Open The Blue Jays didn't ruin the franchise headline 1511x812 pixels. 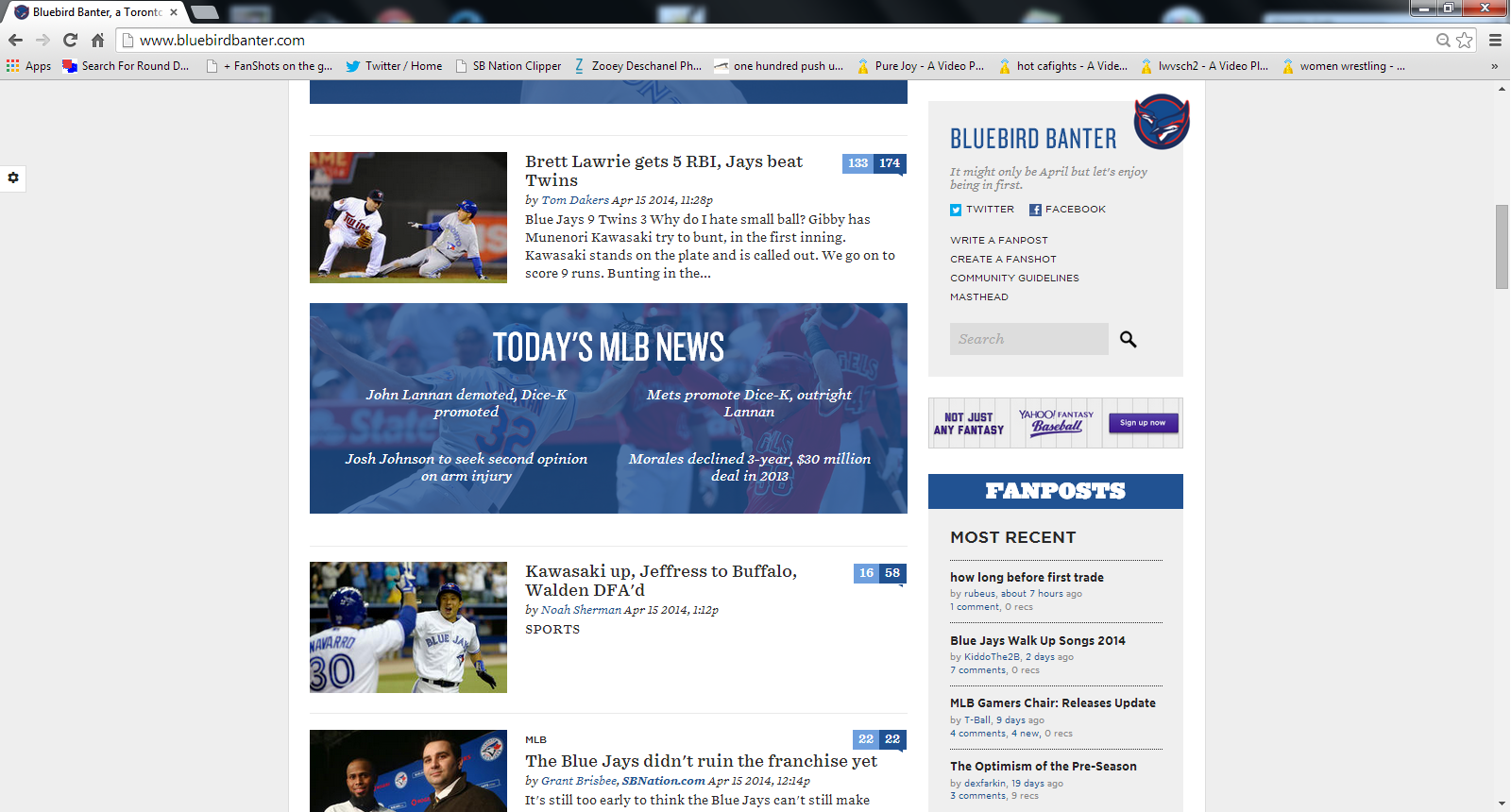[x=702, y=761]
